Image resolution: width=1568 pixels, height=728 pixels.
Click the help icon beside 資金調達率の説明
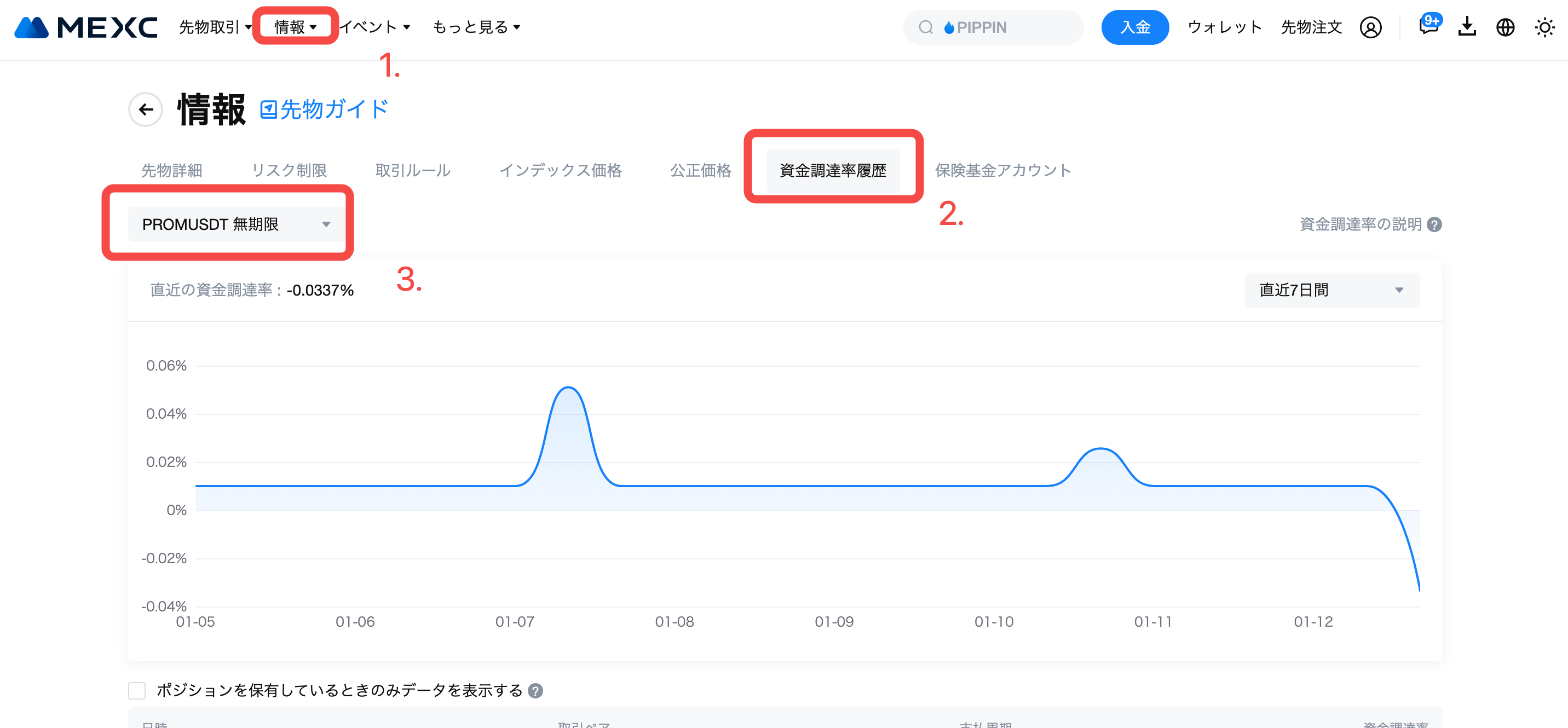click(x=1435, y=224)
